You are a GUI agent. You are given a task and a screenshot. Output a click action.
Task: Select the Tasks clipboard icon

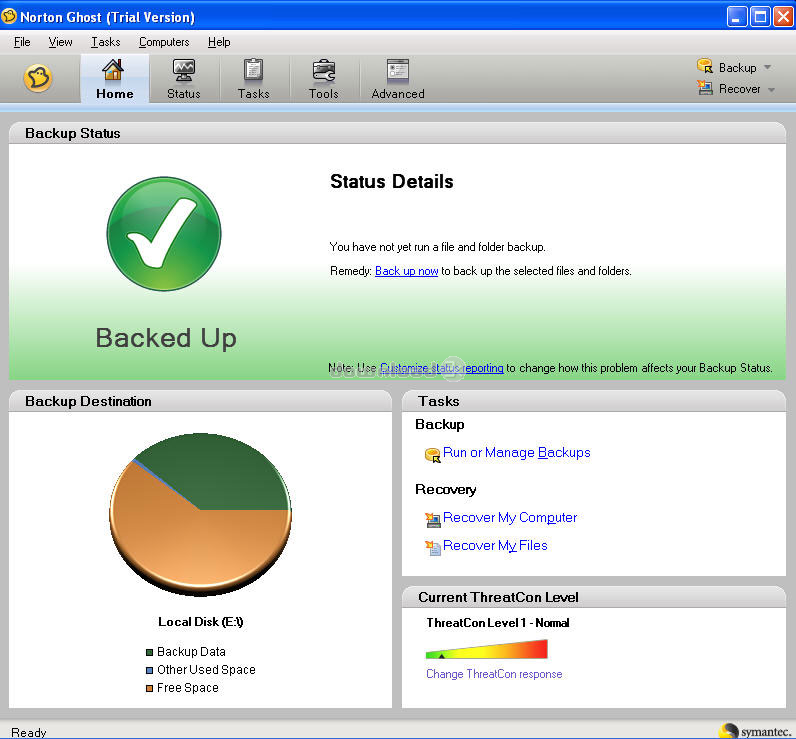coord(253,71)
